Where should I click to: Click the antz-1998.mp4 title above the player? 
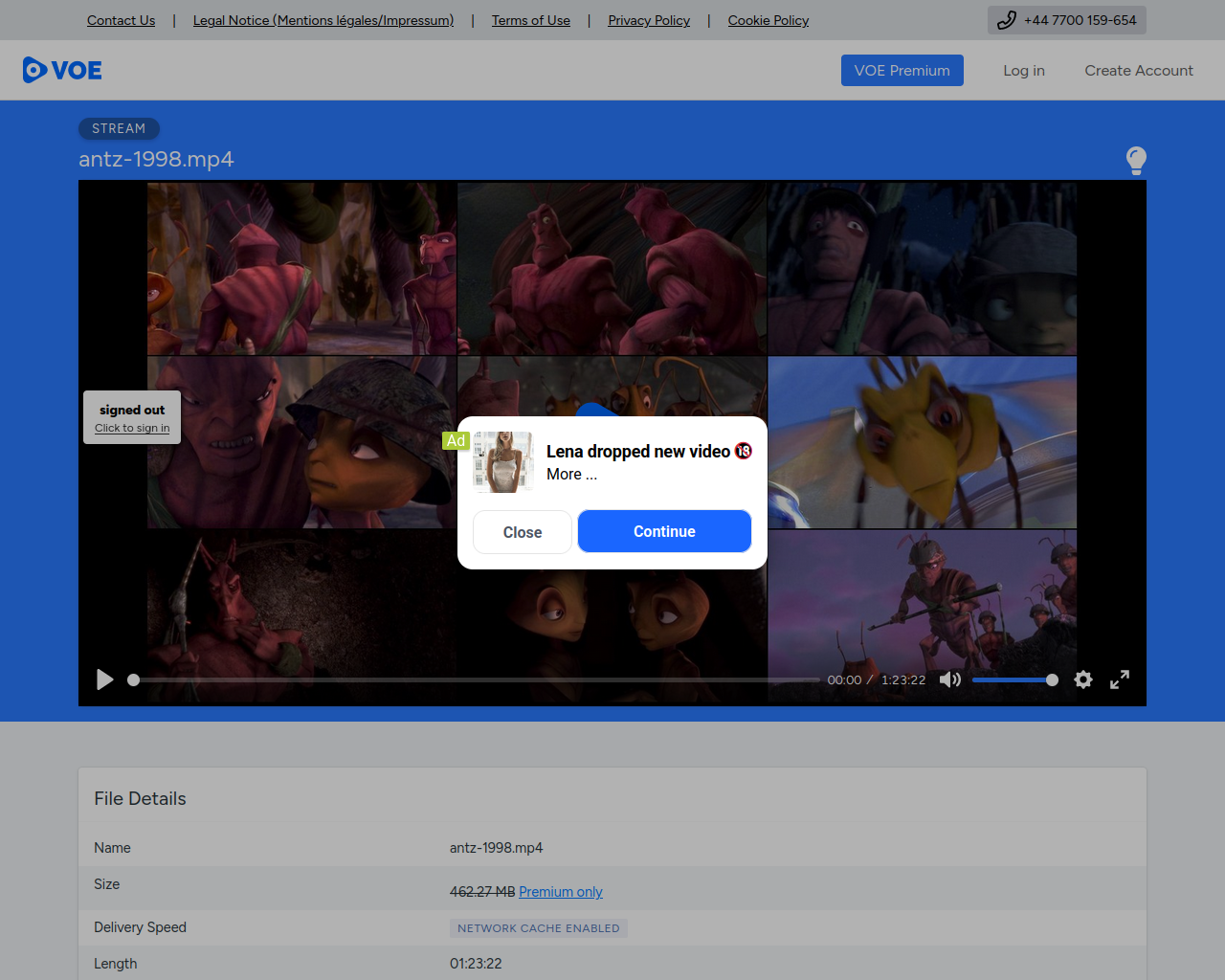tap(156, 159)
